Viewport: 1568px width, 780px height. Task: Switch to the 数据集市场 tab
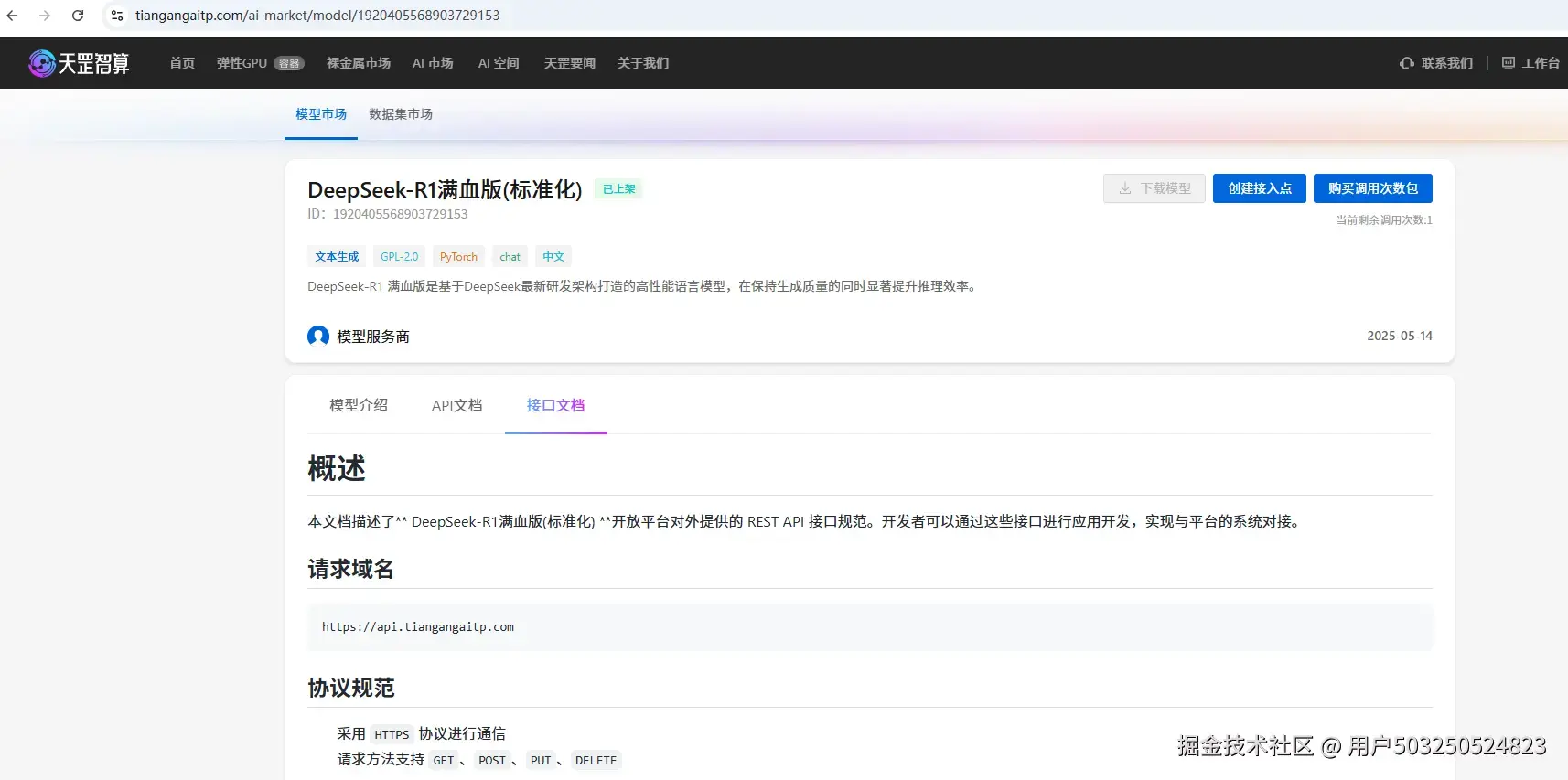401,114
